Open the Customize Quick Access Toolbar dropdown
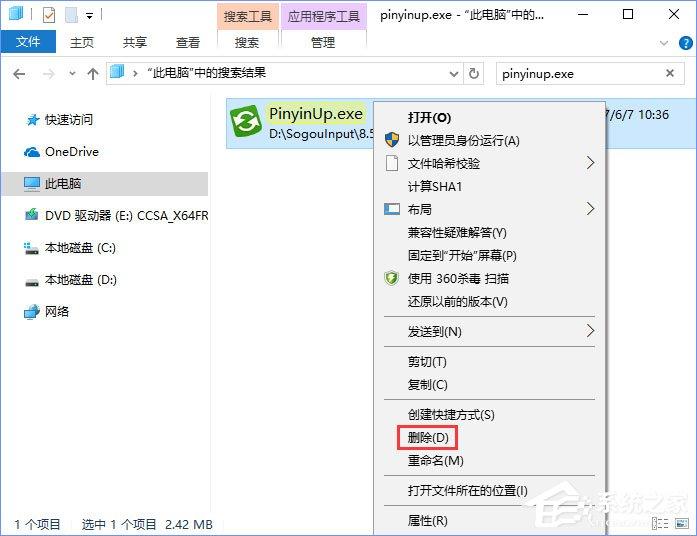The width and height of the screenshot is (697, 536). coord(89,16)
